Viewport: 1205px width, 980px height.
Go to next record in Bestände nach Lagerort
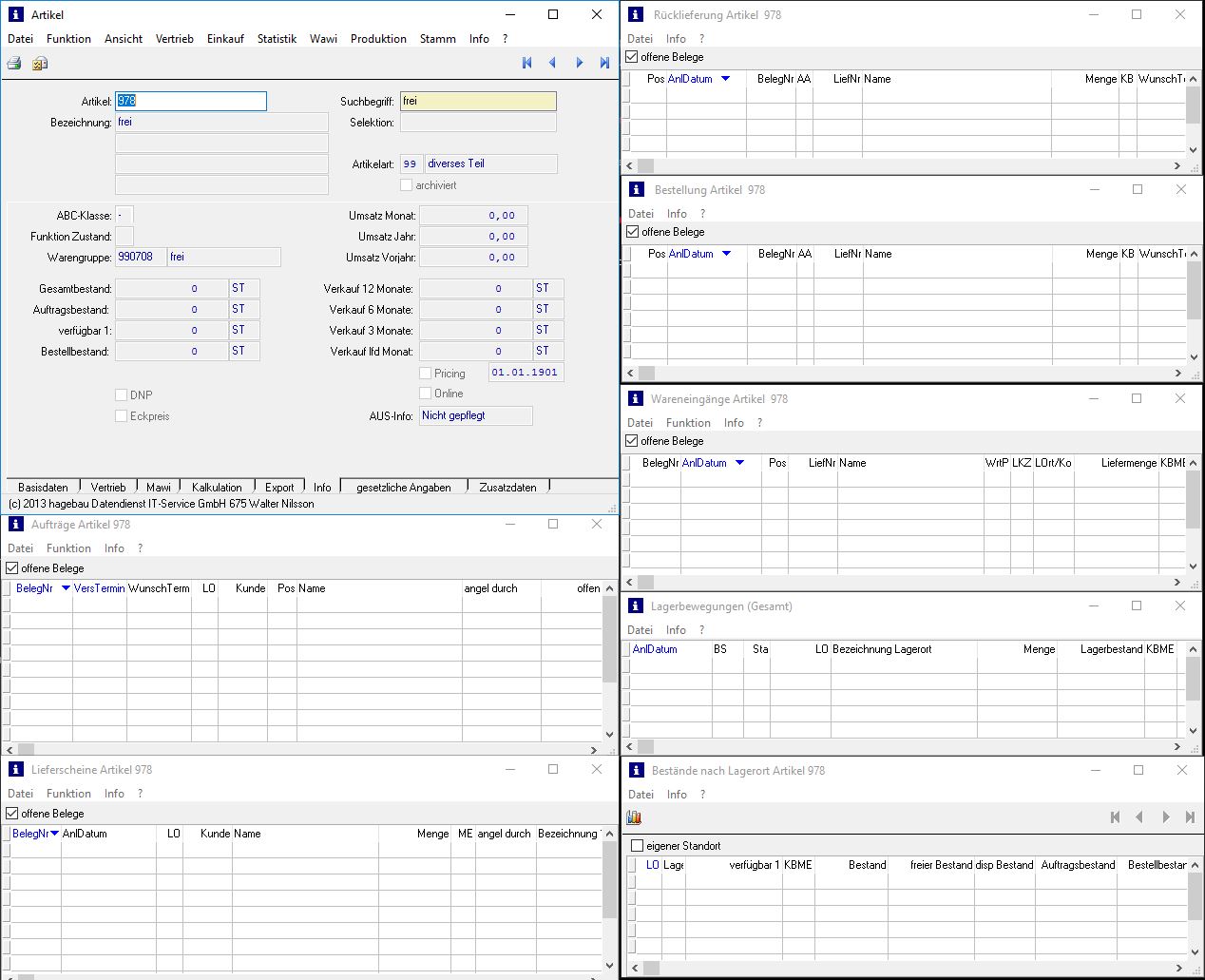(x=1165, y=817)
